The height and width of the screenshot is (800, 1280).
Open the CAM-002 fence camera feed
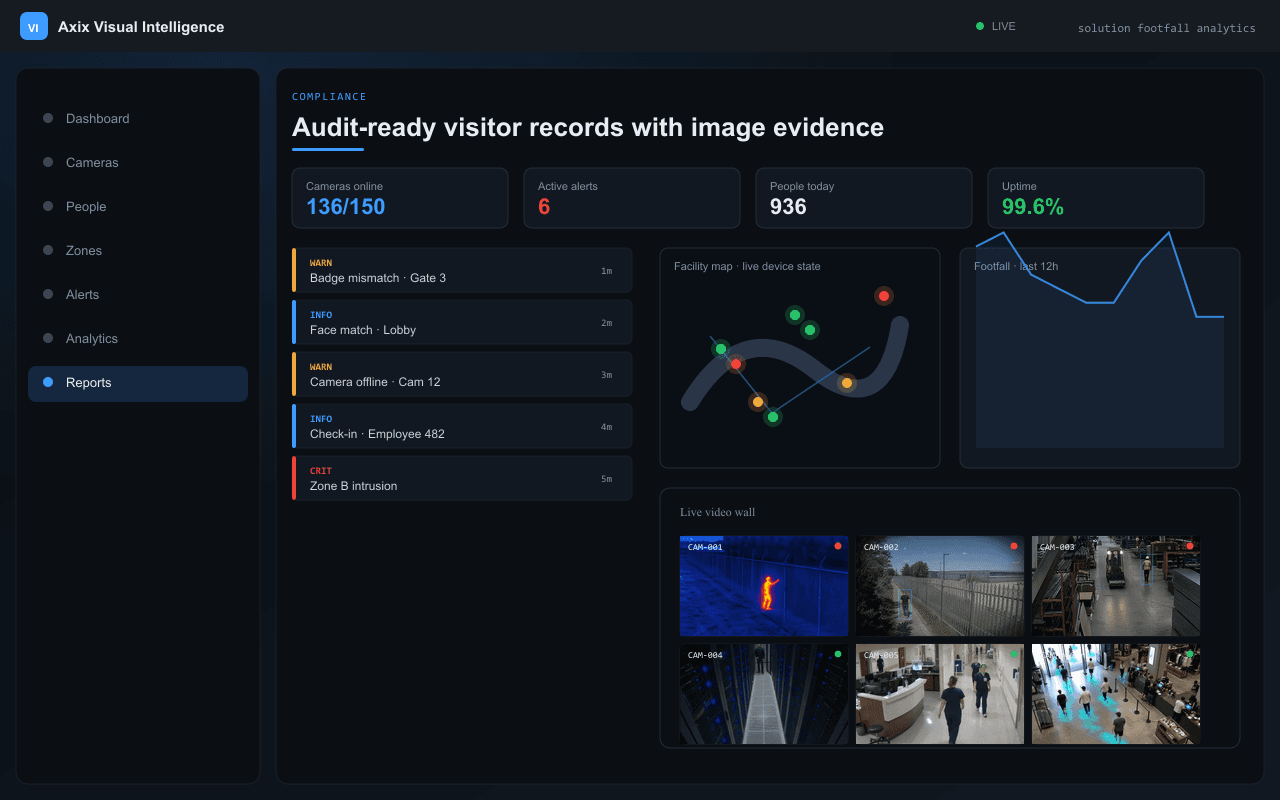tap(940, 586)
